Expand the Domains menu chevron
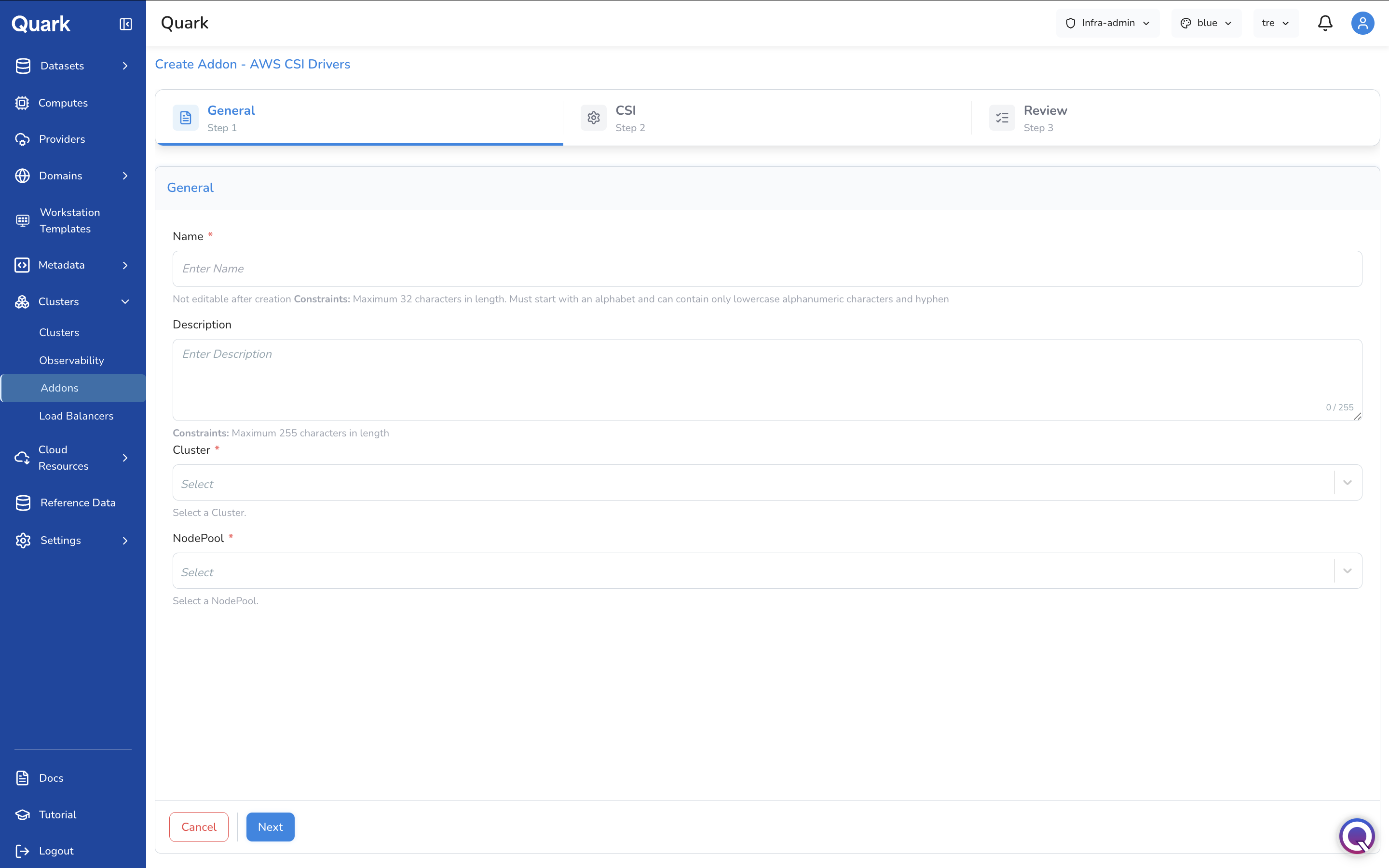The image size is (1389, 868). pos(125,176)
